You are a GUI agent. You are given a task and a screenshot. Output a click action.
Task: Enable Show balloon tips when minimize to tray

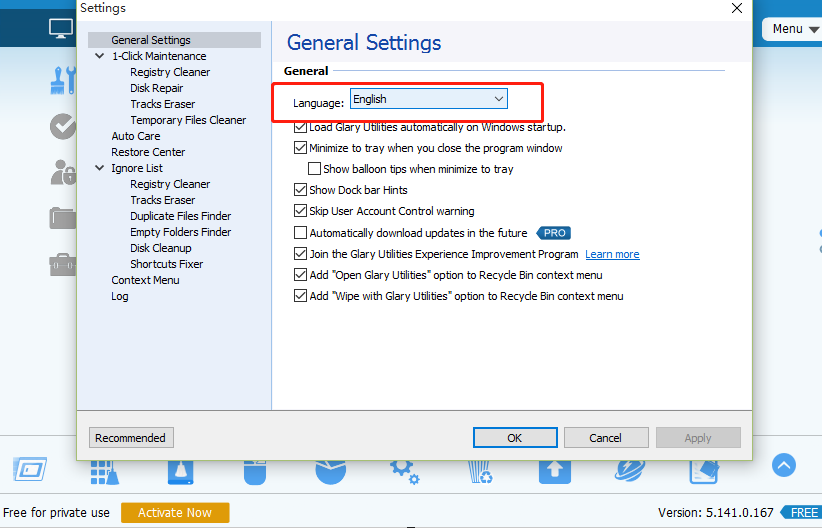[315, 169]
